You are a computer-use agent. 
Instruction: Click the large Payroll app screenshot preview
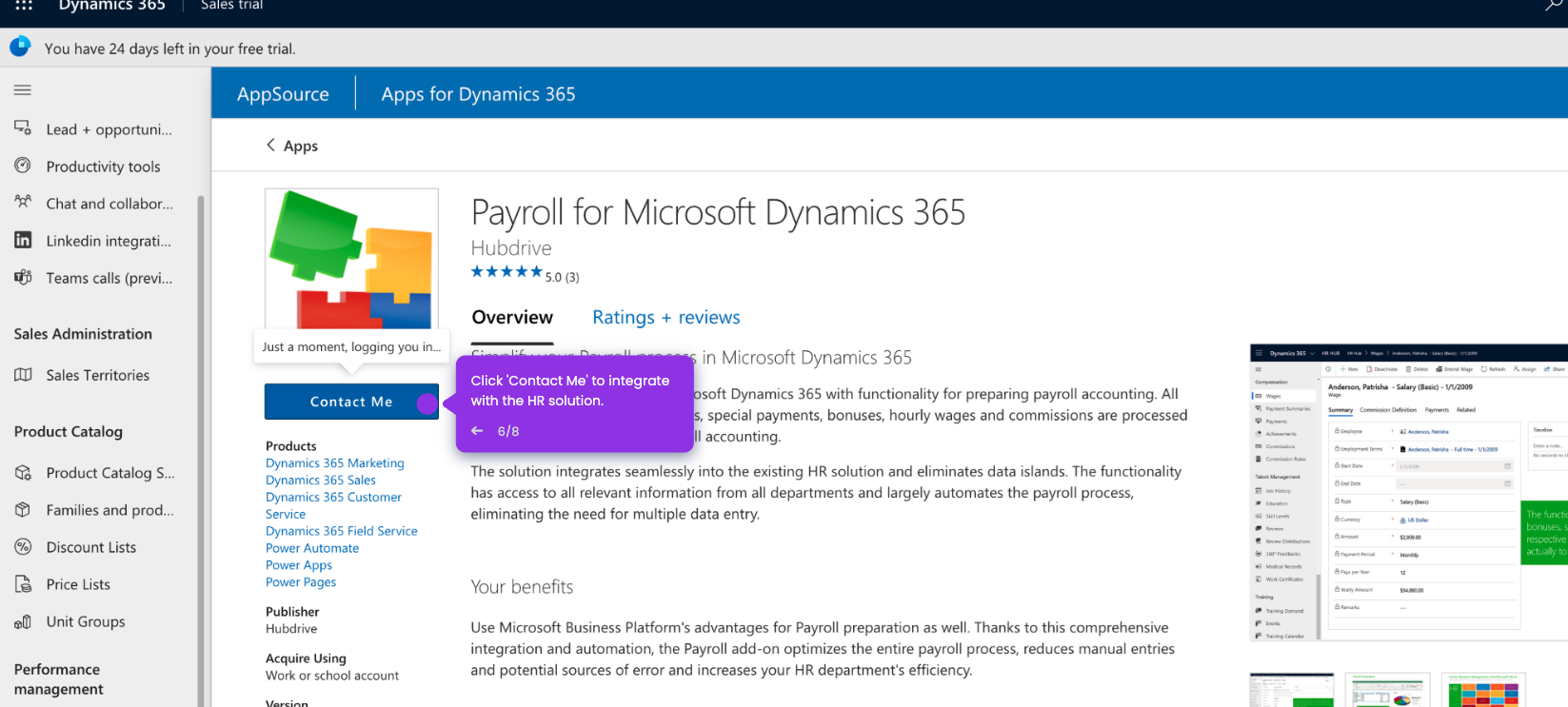pos(1409,493)
